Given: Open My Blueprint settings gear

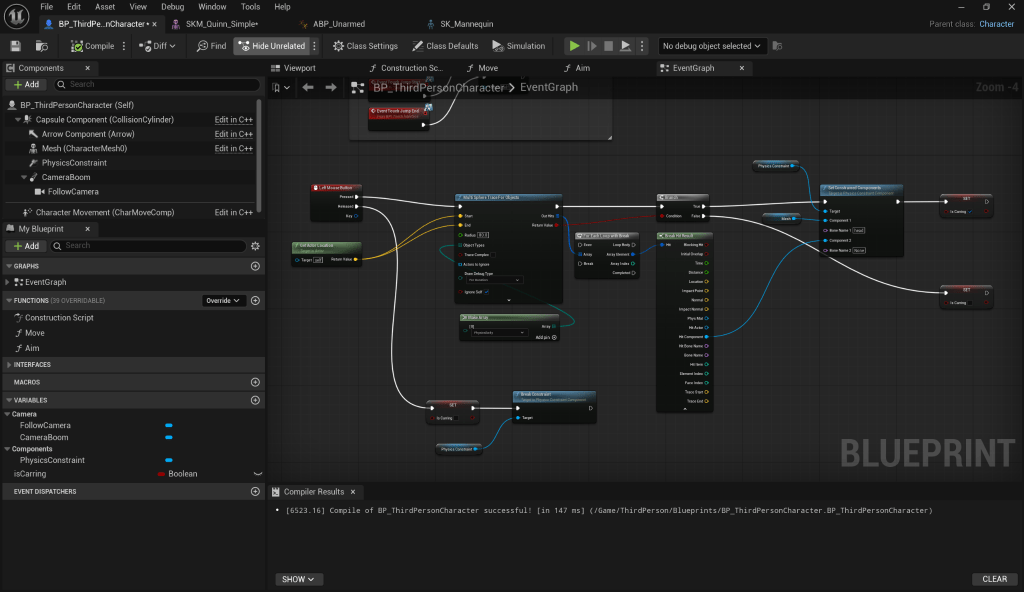Looking at the screenshot, I should click(x=255, y=246).
